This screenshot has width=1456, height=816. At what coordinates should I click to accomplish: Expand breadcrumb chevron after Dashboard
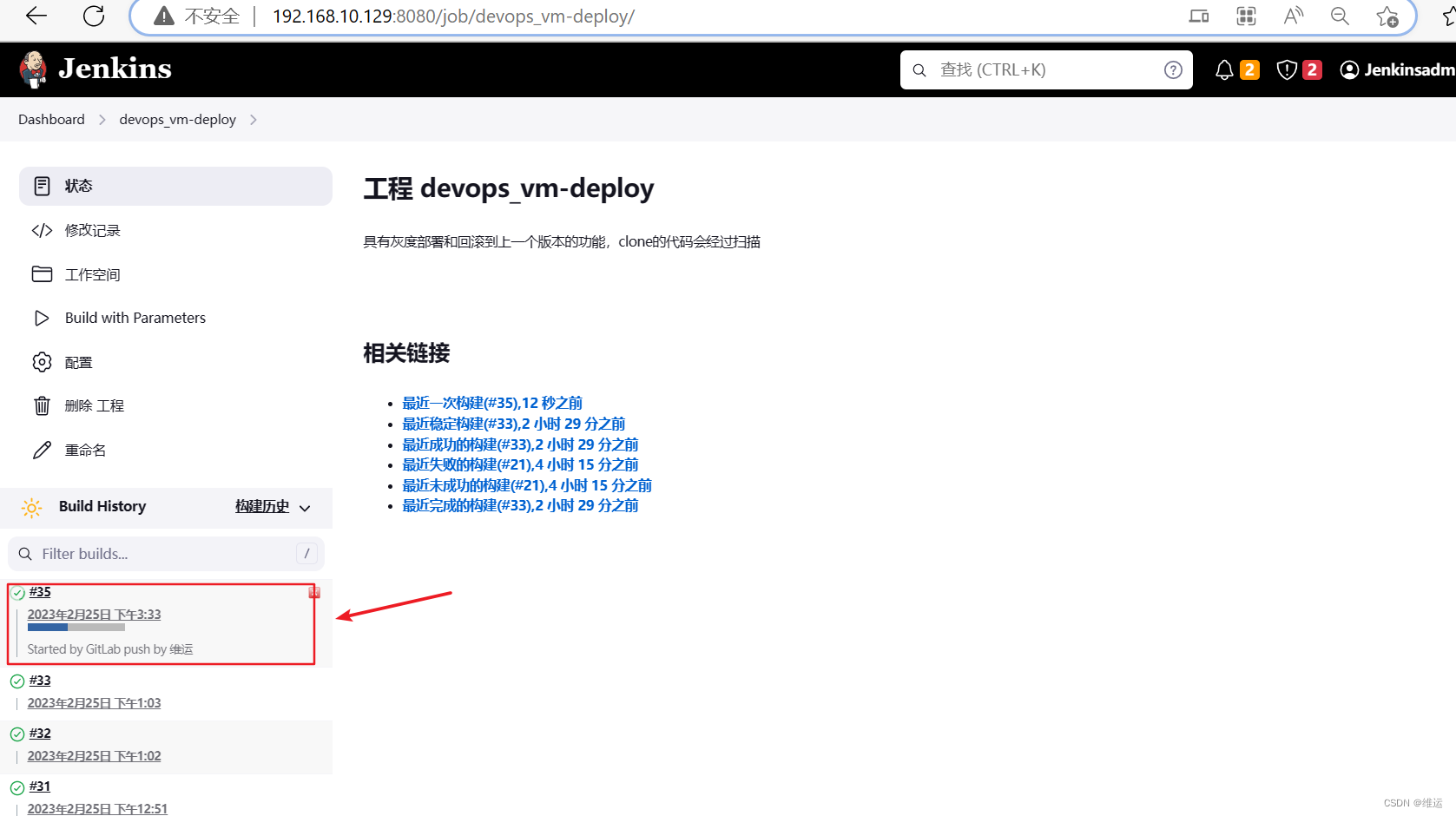[102, 120]
